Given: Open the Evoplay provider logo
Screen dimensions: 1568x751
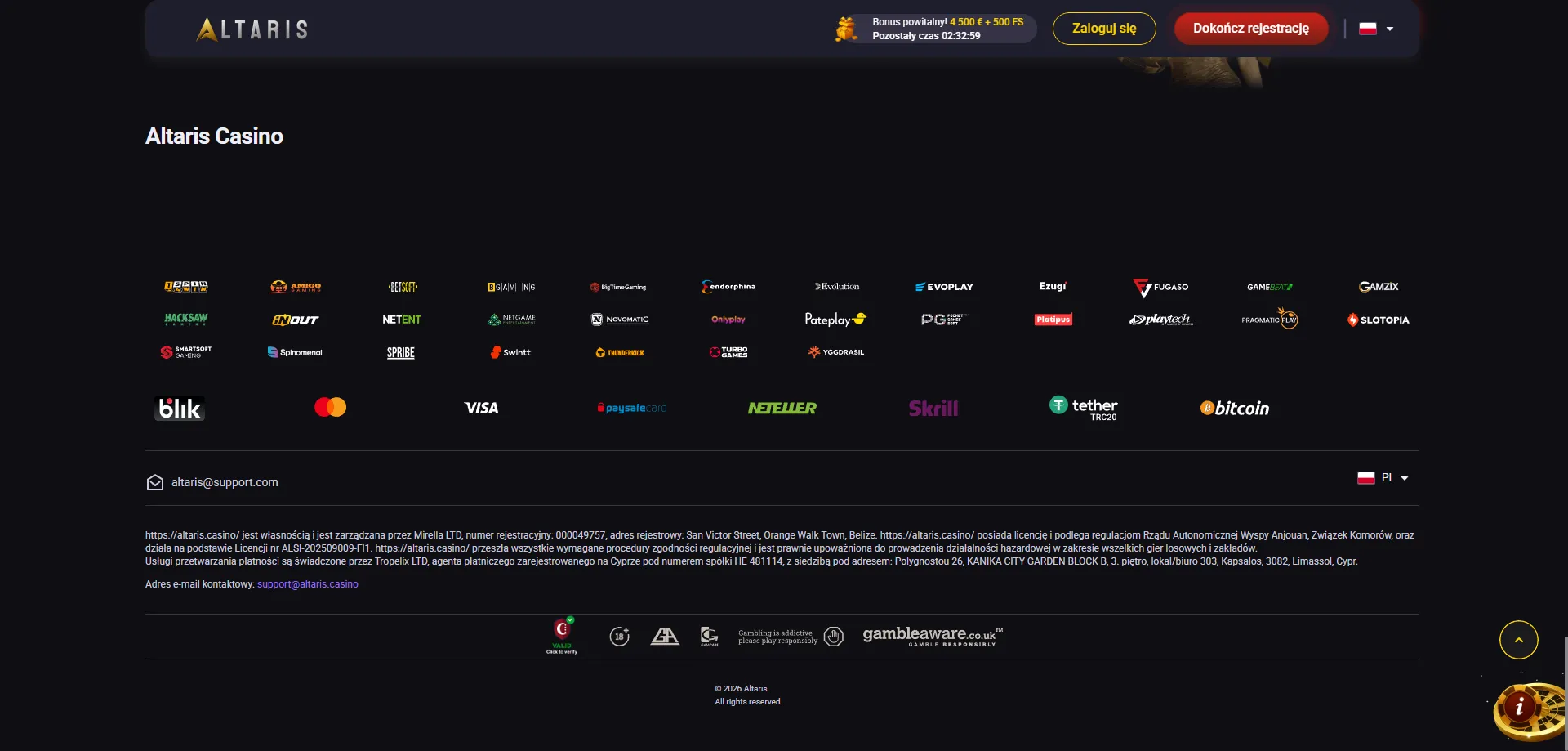Looking at the screenshot, I should pos(944,287).
